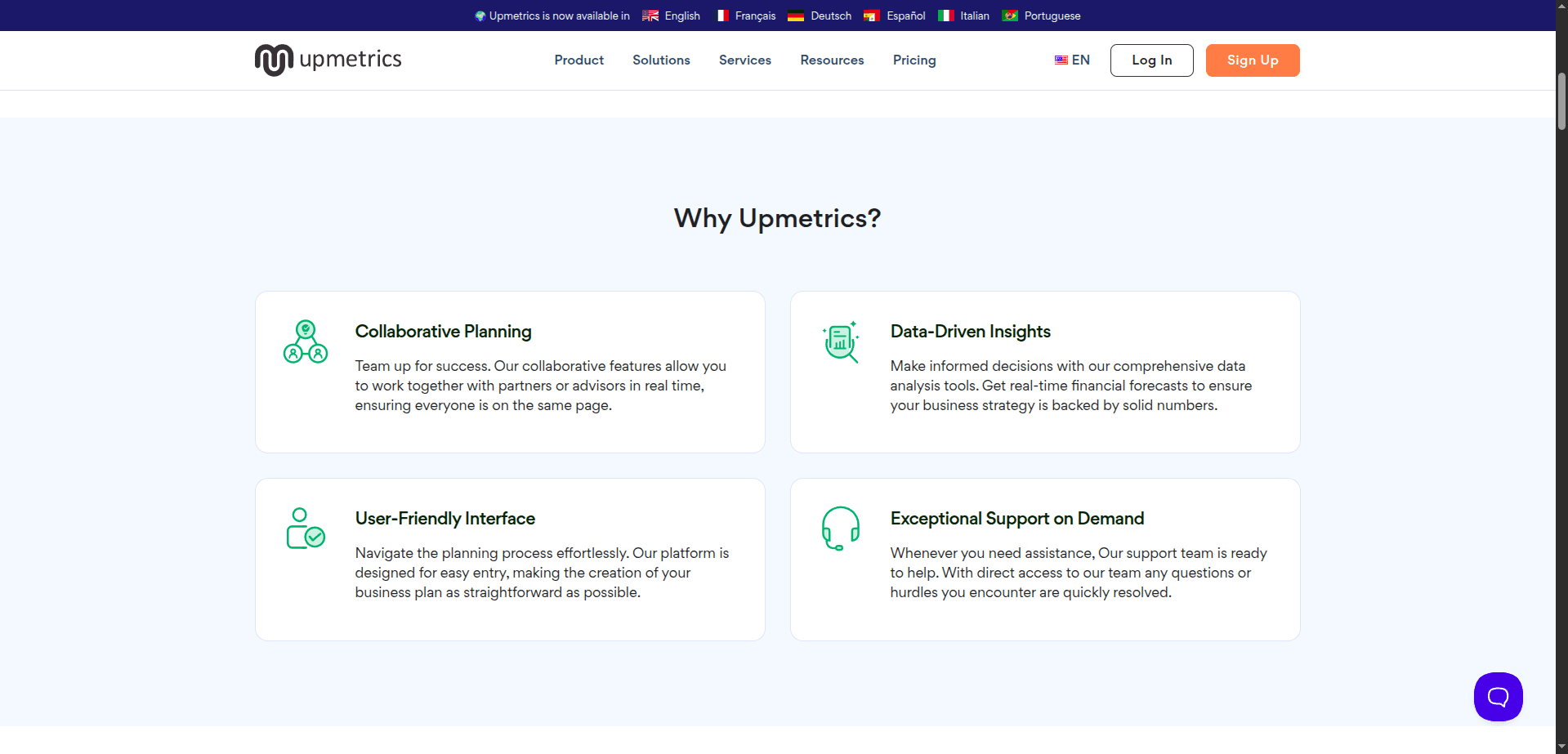The width and height of the screenshot is (1568, 754).
Task: Click the Spanish flag icon
Action: click(x=872, y=16)
